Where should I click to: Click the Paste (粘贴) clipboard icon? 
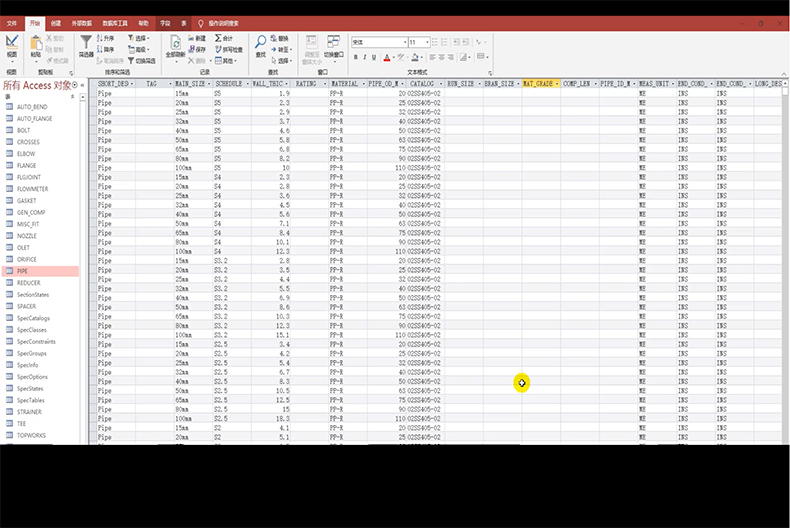(36, 46)
